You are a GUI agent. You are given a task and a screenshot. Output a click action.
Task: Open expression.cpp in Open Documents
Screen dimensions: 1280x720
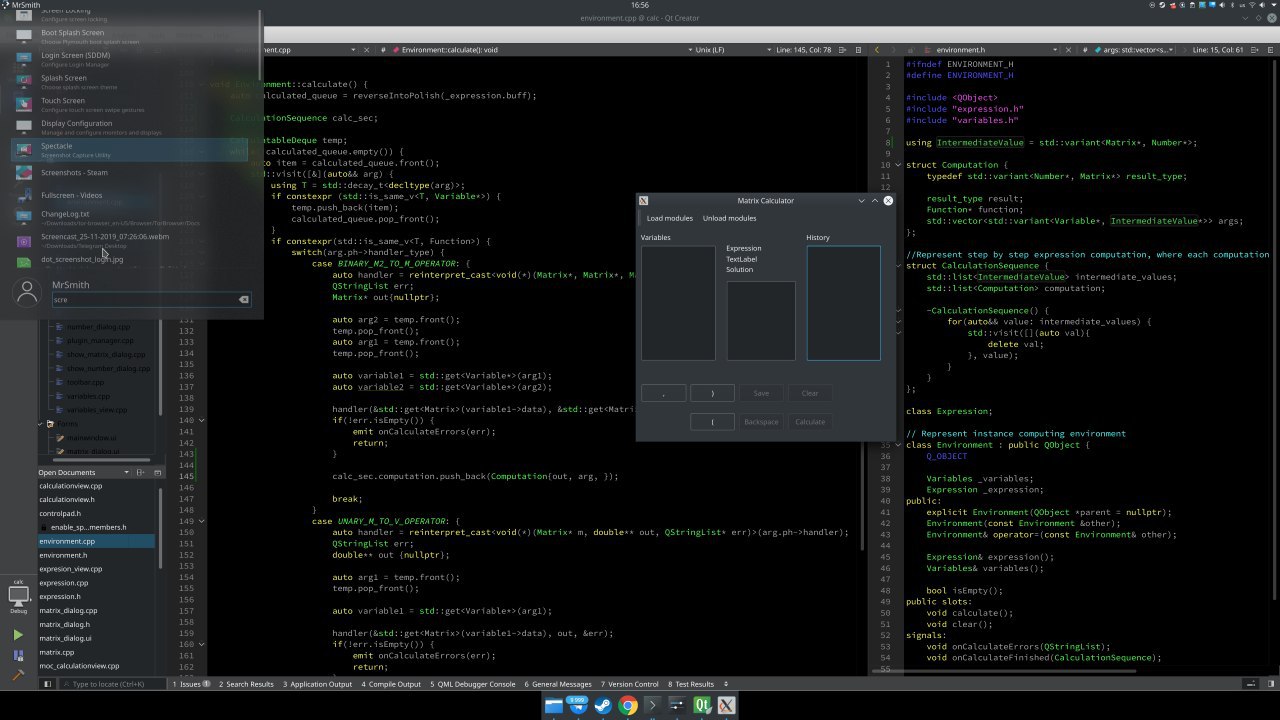click(x=96, y=583)
